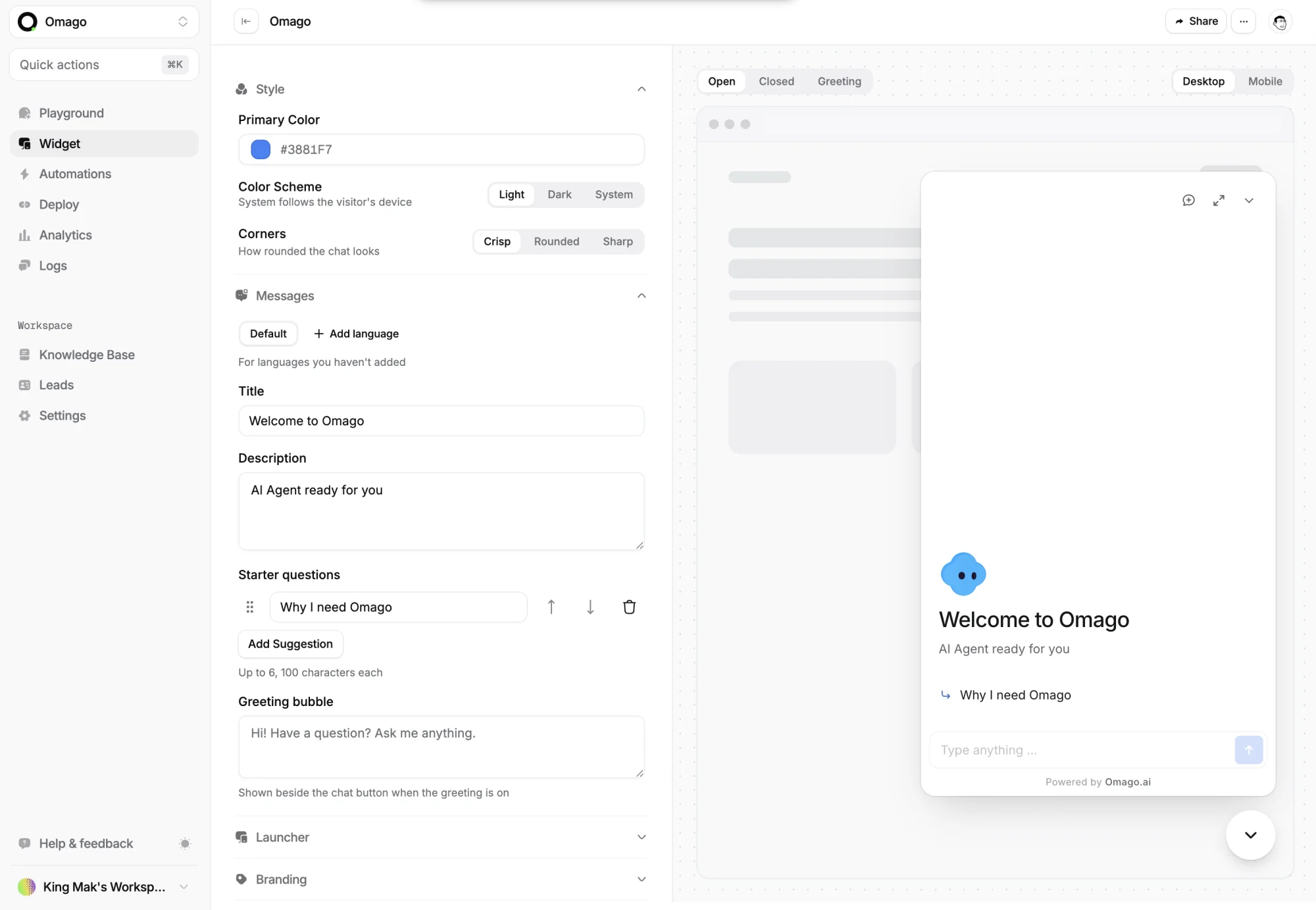The height and width of the screenshot is (910, 1316).
Task: Open the user avatar menu
Action: (x=1280, y=22)
